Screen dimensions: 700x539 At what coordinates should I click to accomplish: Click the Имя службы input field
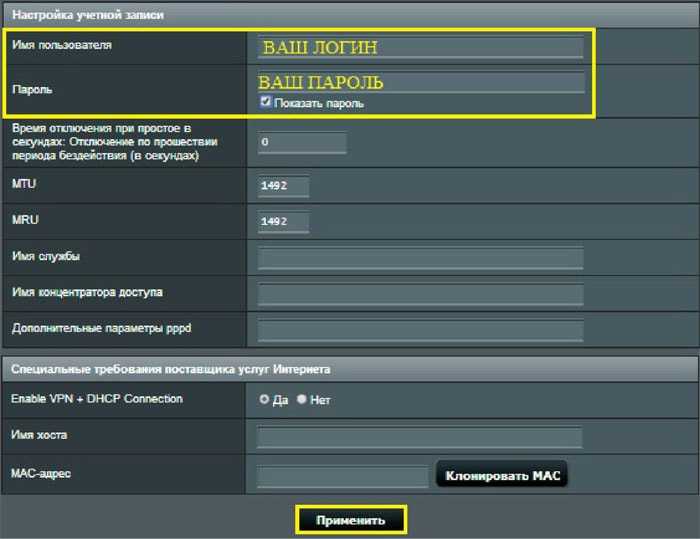pyautogui.click(x=421, y=258)
